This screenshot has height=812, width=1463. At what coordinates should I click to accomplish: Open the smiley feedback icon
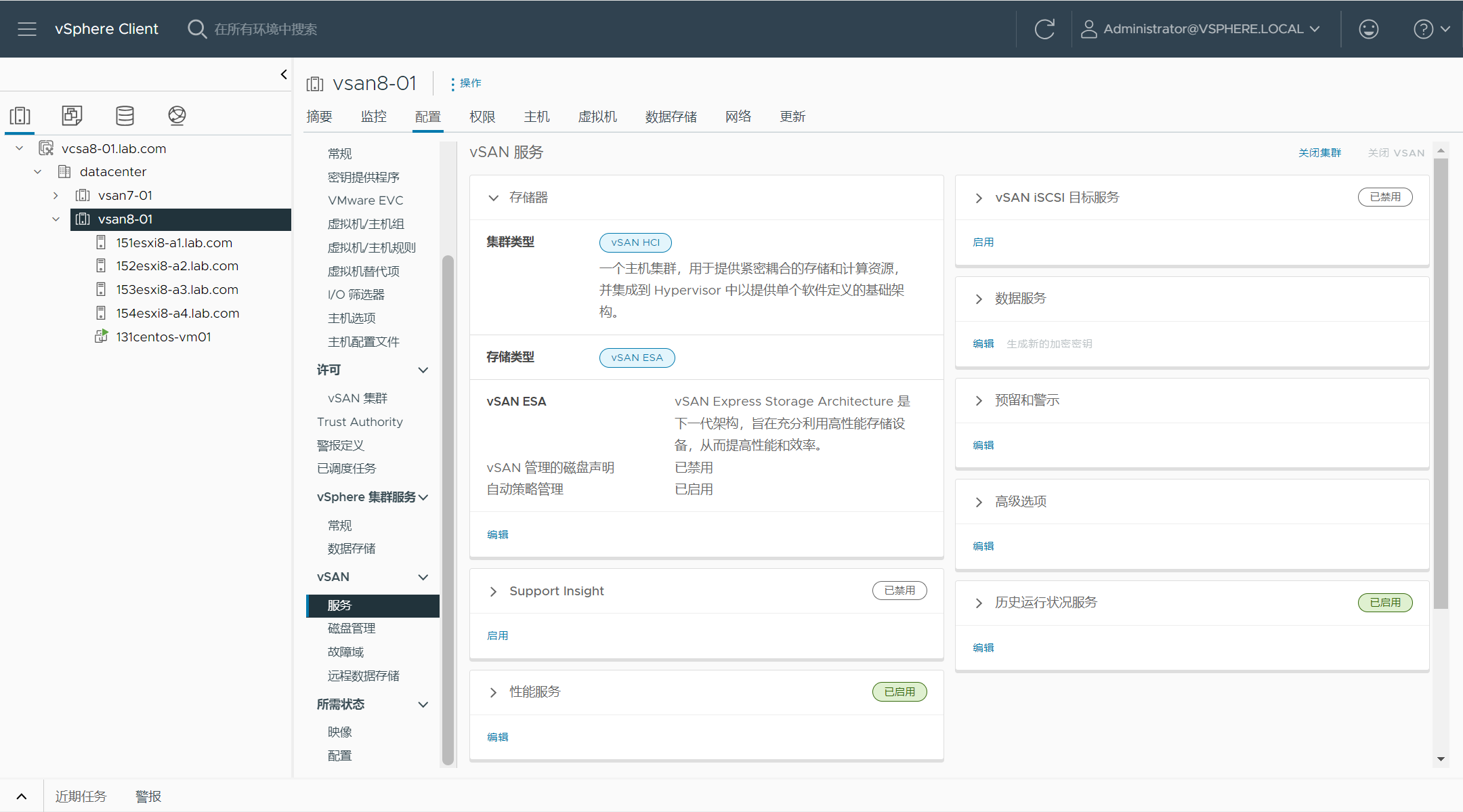click(1368, 29)
